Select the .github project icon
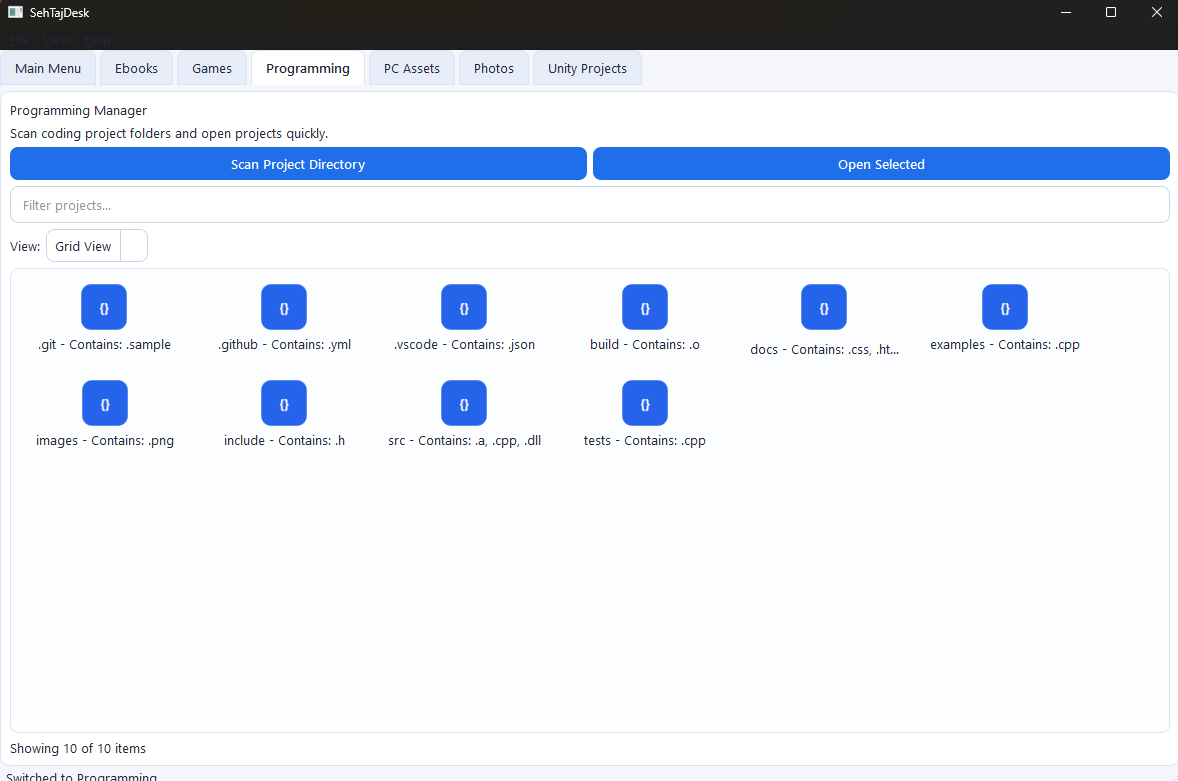This screenshot has width=1178, height=781. tap(284, 307)
